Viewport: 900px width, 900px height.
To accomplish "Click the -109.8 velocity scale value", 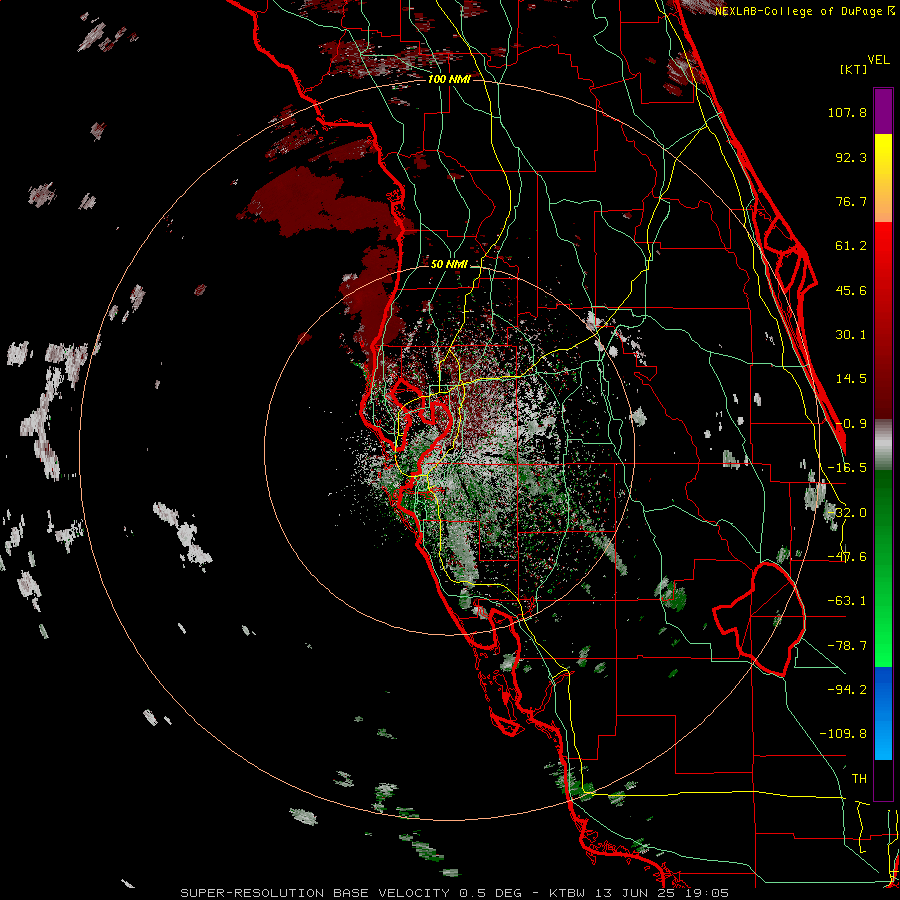I will point(843,734).
